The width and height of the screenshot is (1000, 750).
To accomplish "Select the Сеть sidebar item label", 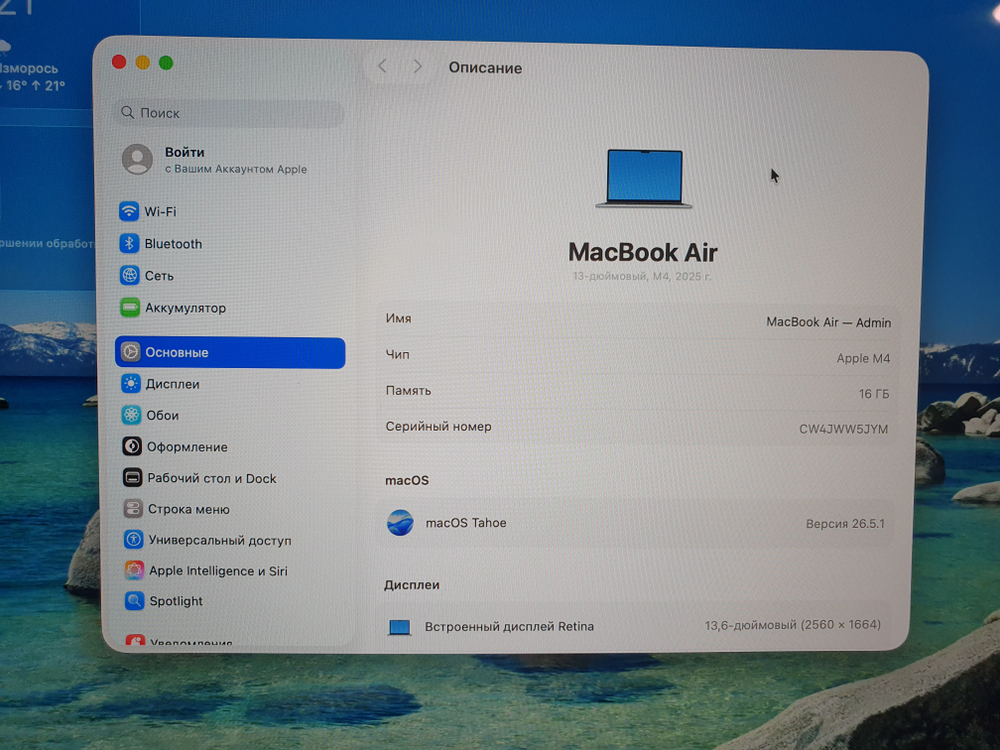I will 159,276.
